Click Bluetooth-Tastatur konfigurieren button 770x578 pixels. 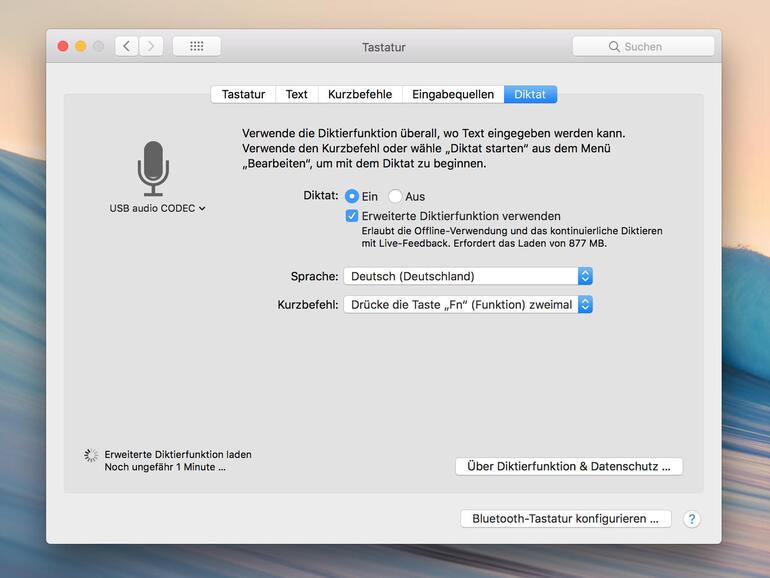[x=566, y=519]
